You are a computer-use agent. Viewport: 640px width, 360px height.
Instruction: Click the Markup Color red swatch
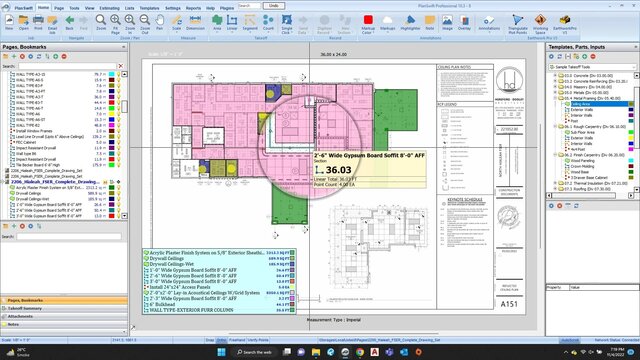coord(368,20)
